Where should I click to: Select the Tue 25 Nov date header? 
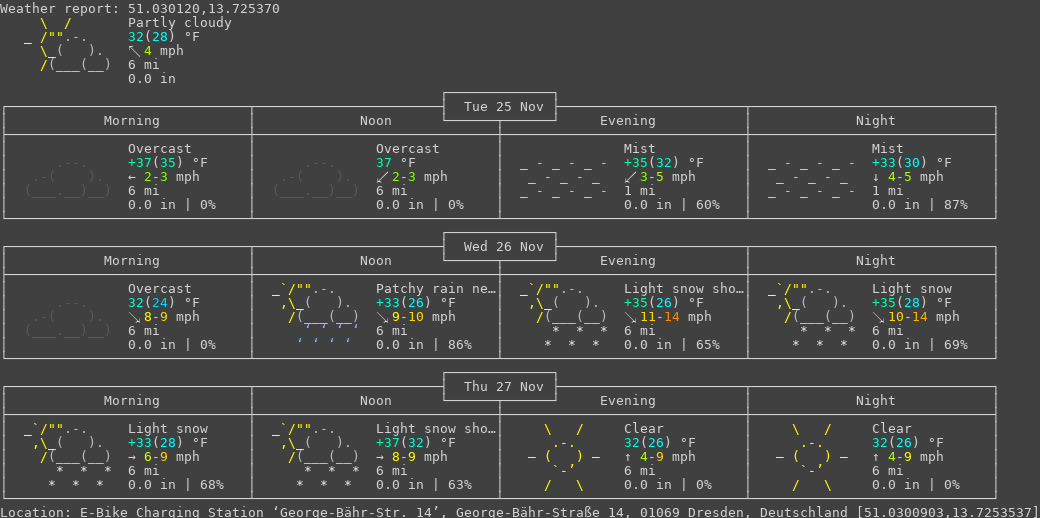tap(500, 107)
